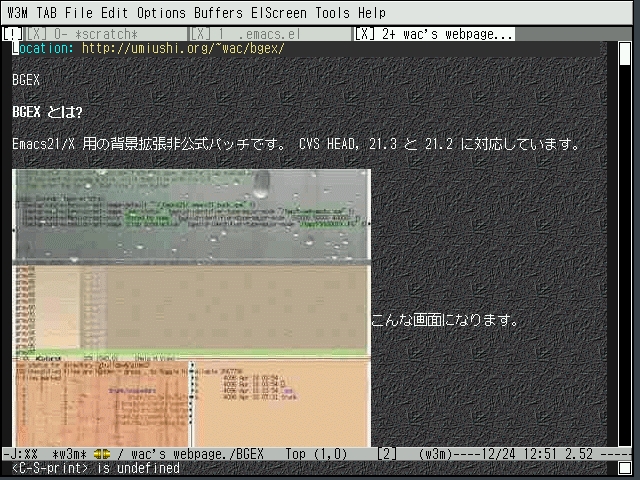
Task: Close the *scratch* screen via its [X]
Action: [x=36, y=34]
